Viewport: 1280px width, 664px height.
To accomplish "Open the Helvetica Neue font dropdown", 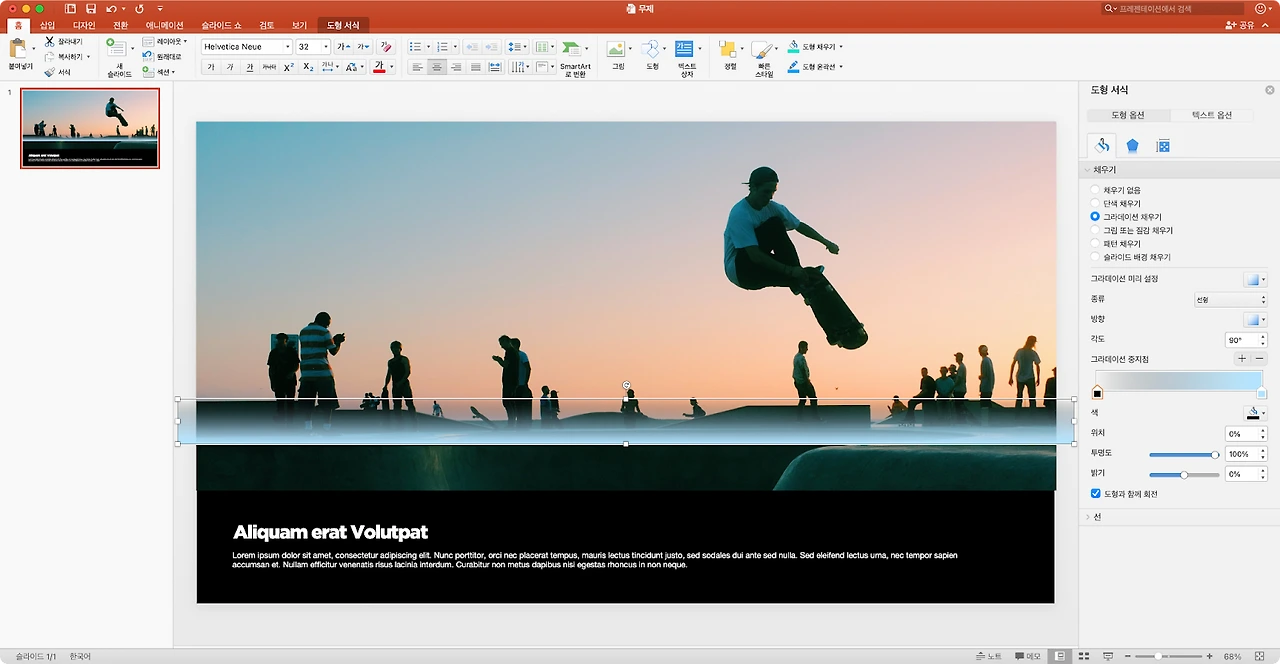I will click(287, 47).
